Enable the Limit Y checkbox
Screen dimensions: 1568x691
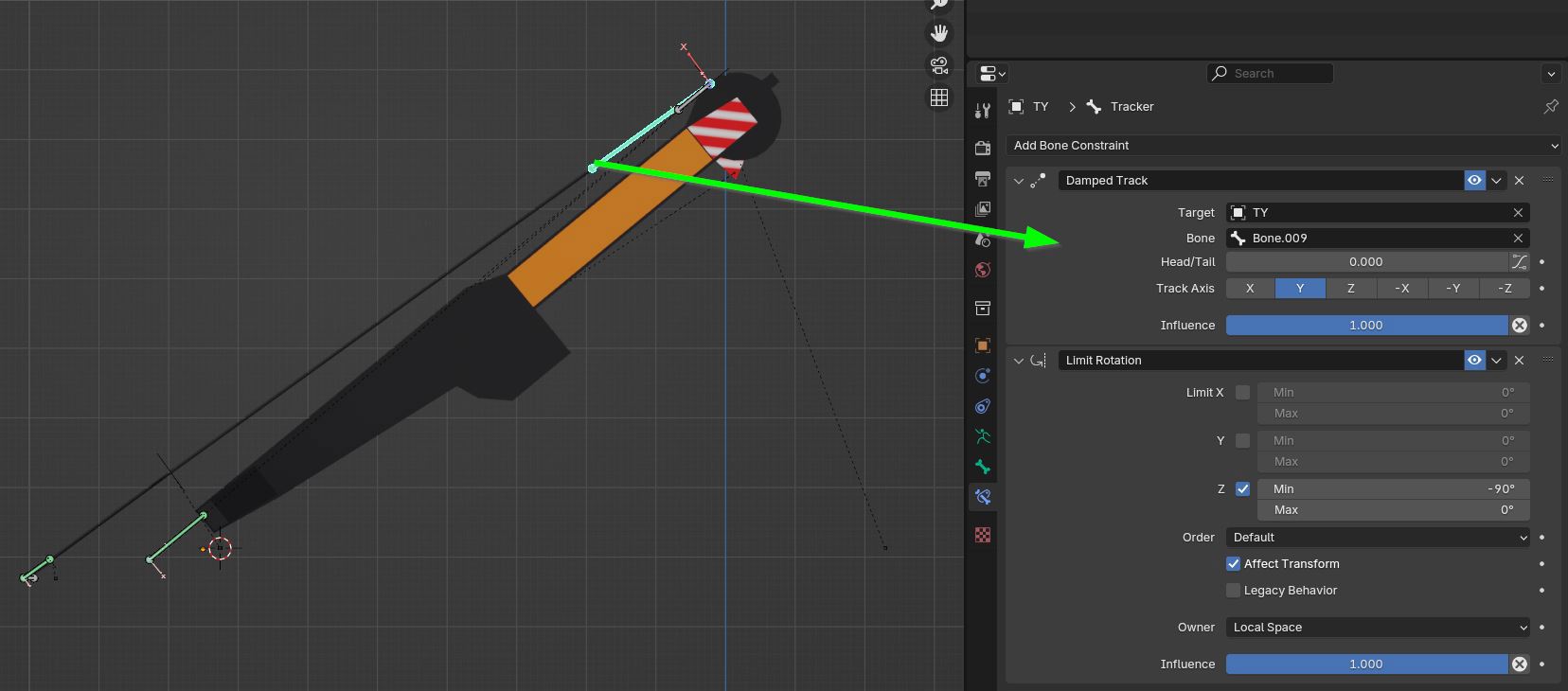(1242, 440)
